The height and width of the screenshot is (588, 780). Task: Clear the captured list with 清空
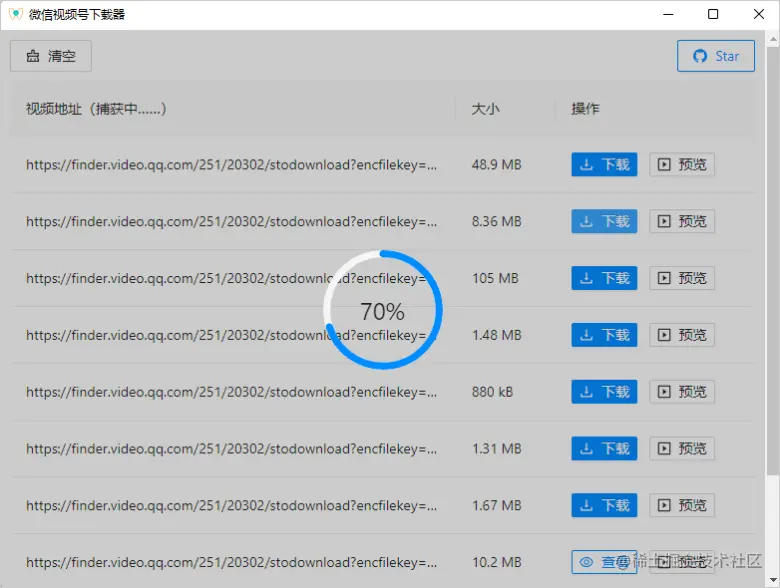(51, 56)
